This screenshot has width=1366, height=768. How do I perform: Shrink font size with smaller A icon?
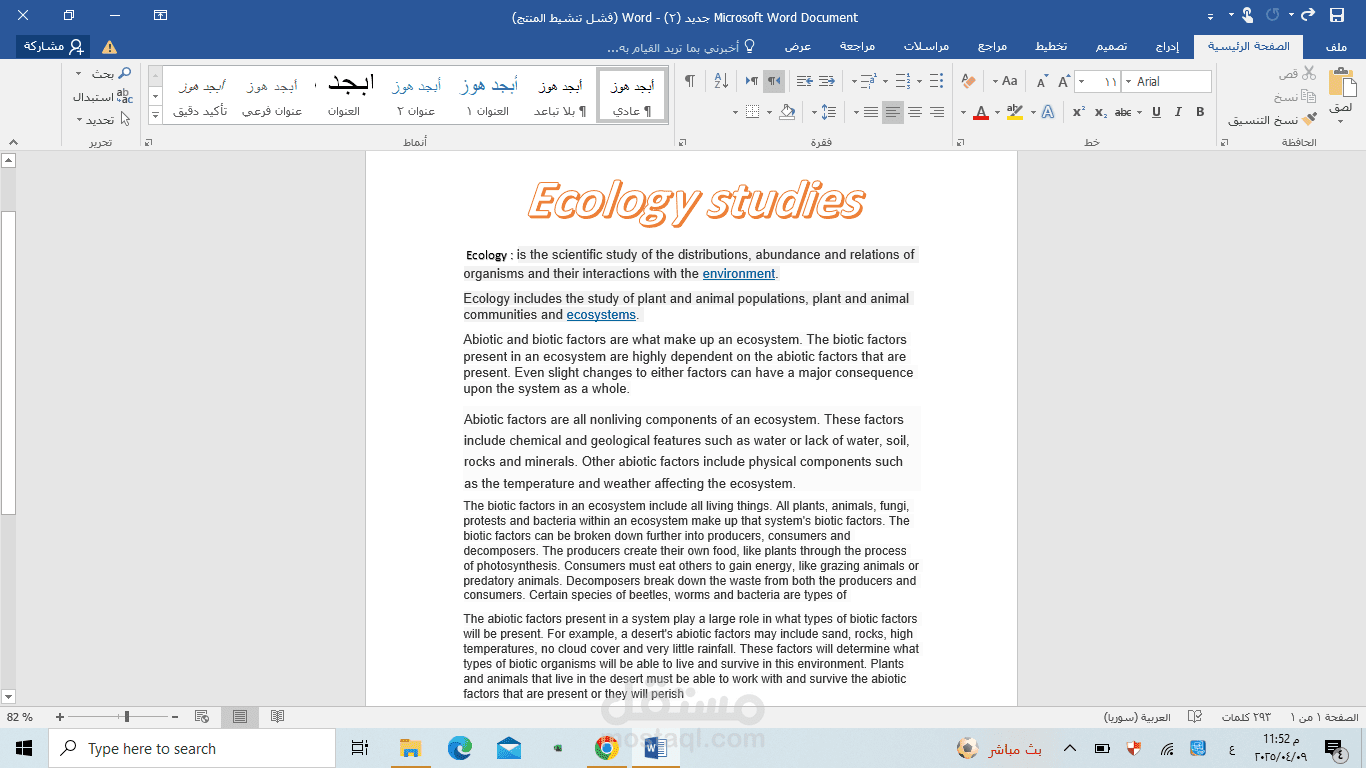[1042, 81]
